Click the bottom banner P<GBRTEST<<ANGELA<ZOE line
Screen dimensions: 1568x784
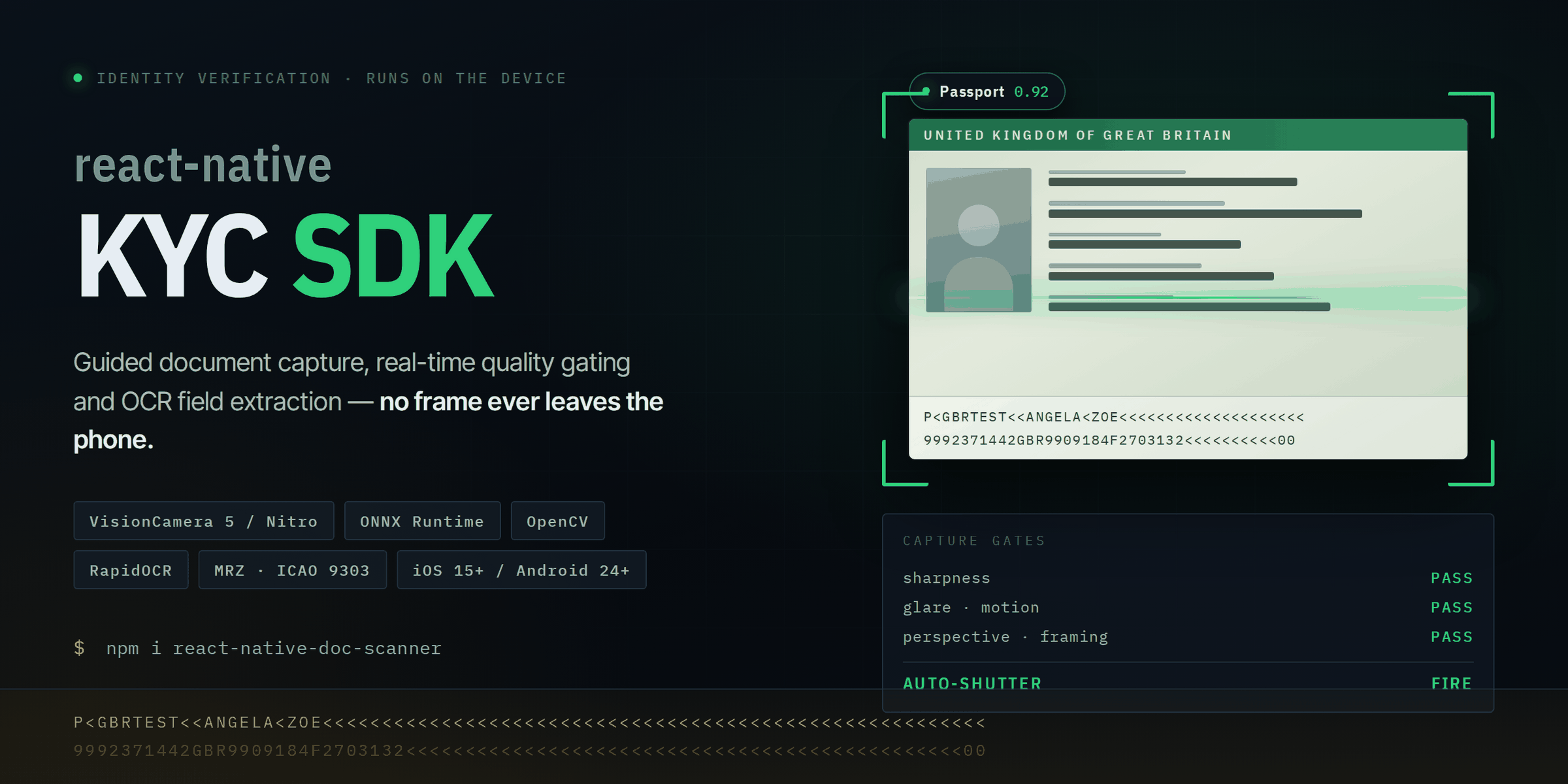pos(529,722)
